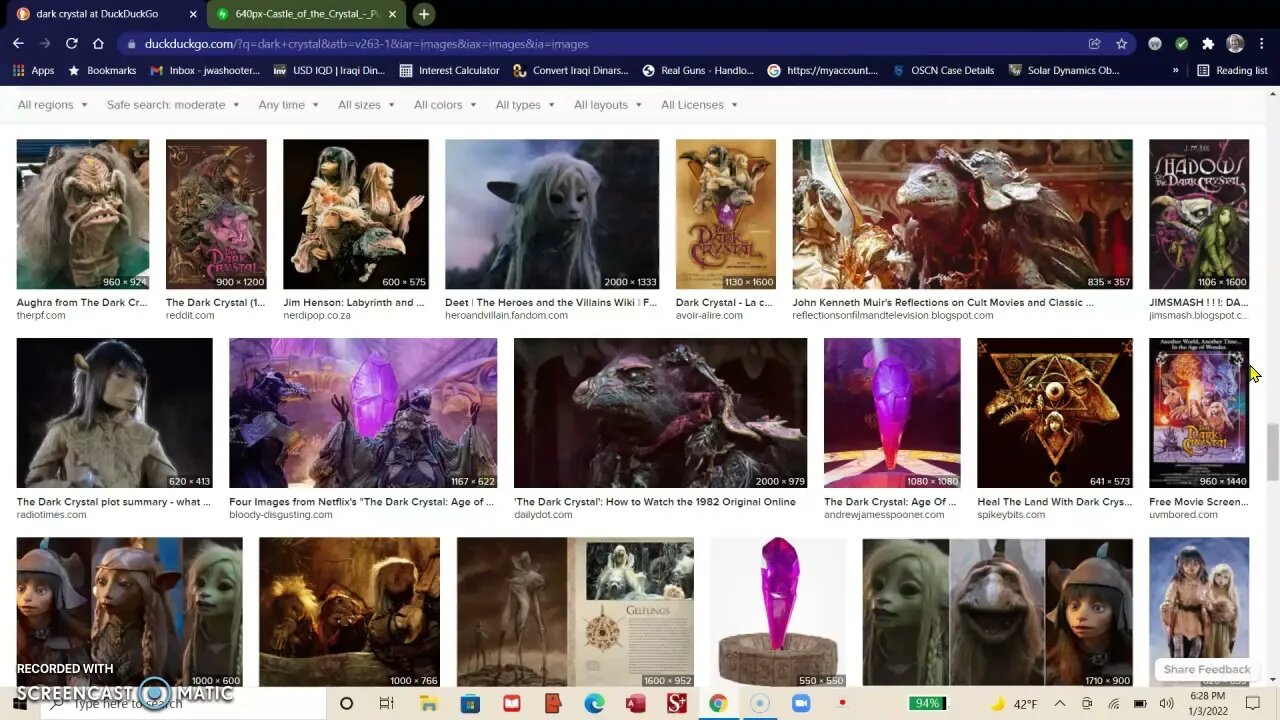
Task: Click the green checkmark extension icon
Action: coord(1182,44)
